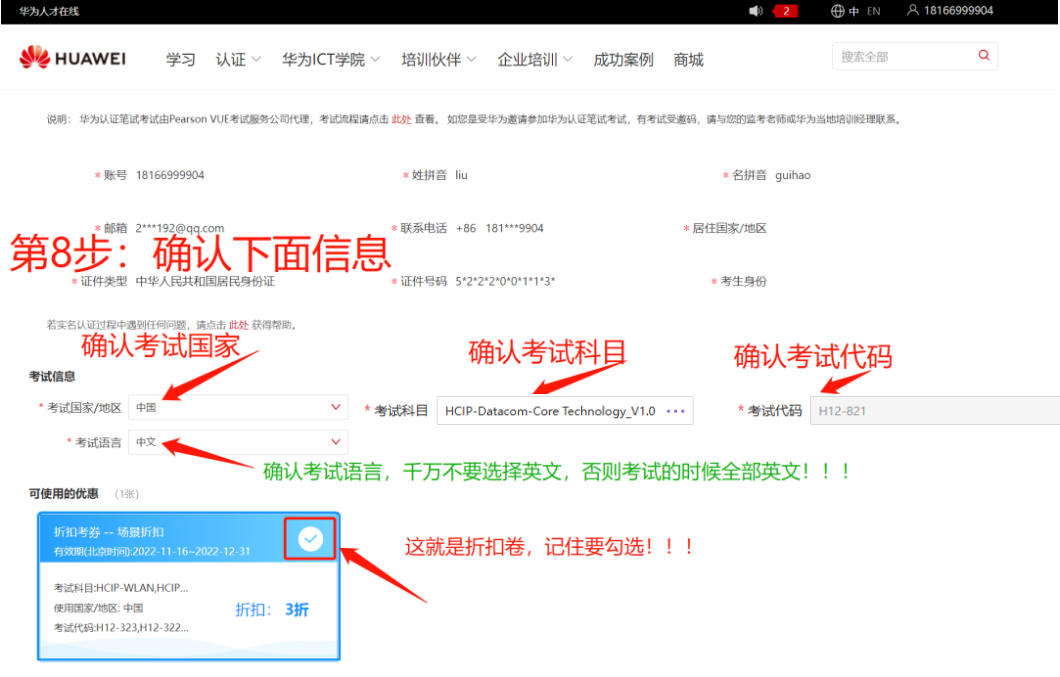Screen dimensions: 1060x677
Task: Switch language to 中
Action: [x=854, y=11]
